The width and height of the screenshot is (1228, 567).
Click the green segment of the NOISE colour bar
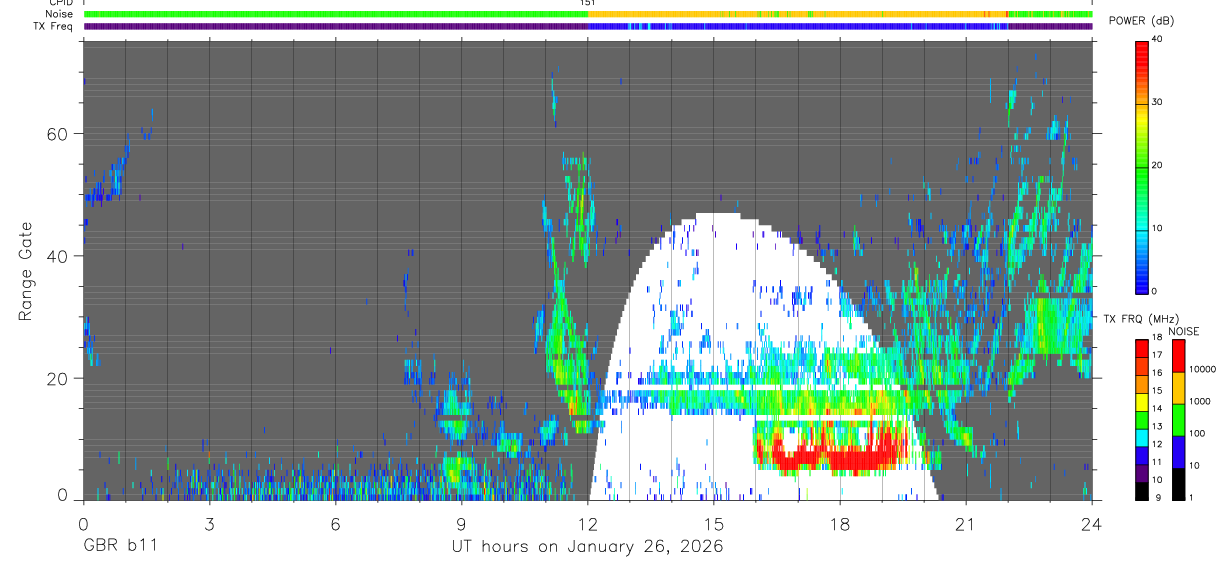click(x=1178, y=420)
